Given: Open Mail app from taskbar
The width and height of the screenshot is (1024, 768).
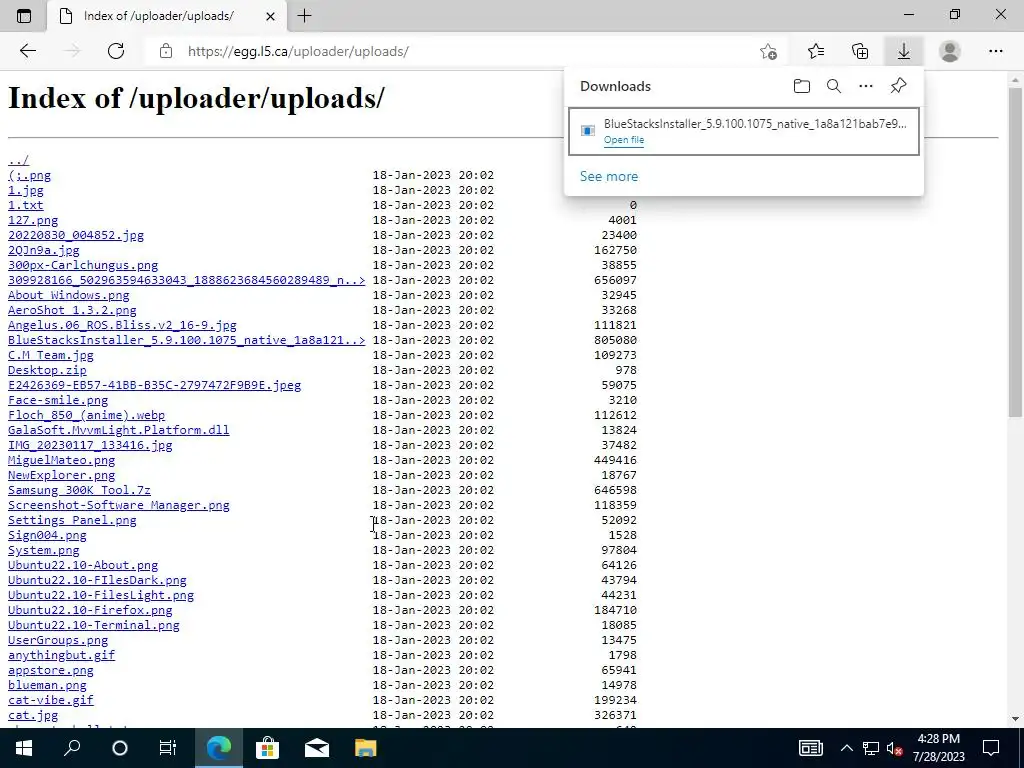Looking at the screenshot, I should (317, 748).
